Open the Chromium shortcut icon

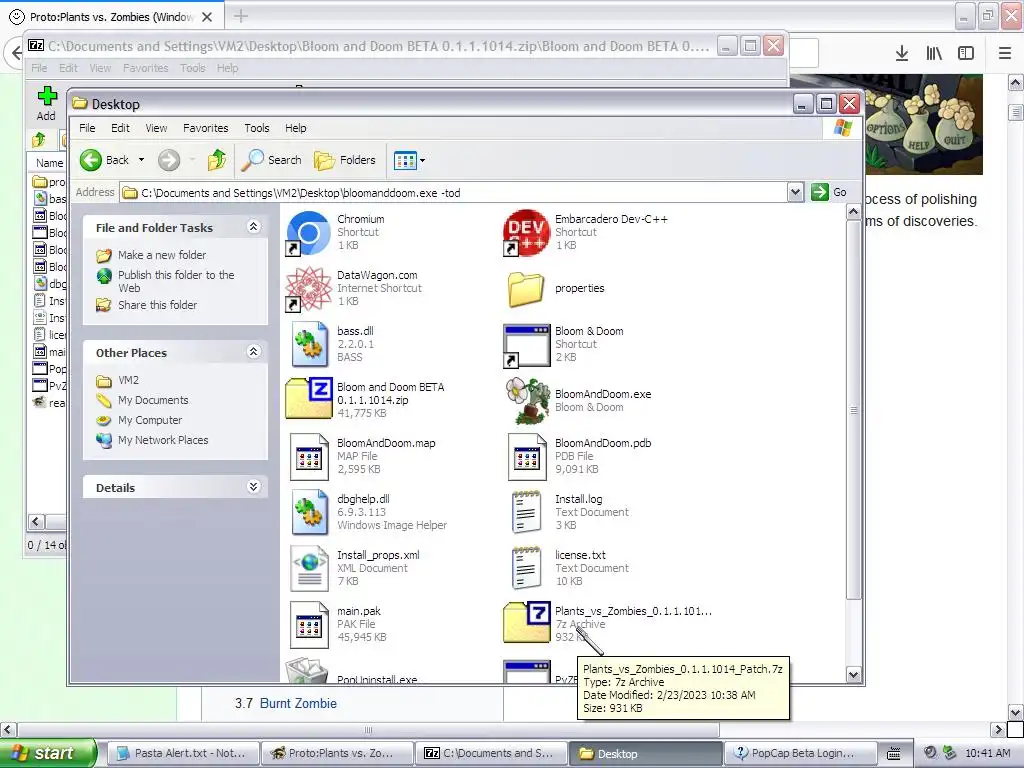308,232
